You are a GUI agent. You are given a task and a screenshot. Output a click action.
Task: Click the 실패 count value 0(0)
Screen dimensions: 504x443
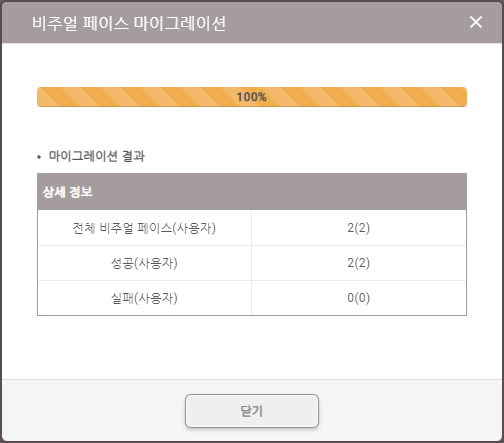click(359, 298)
